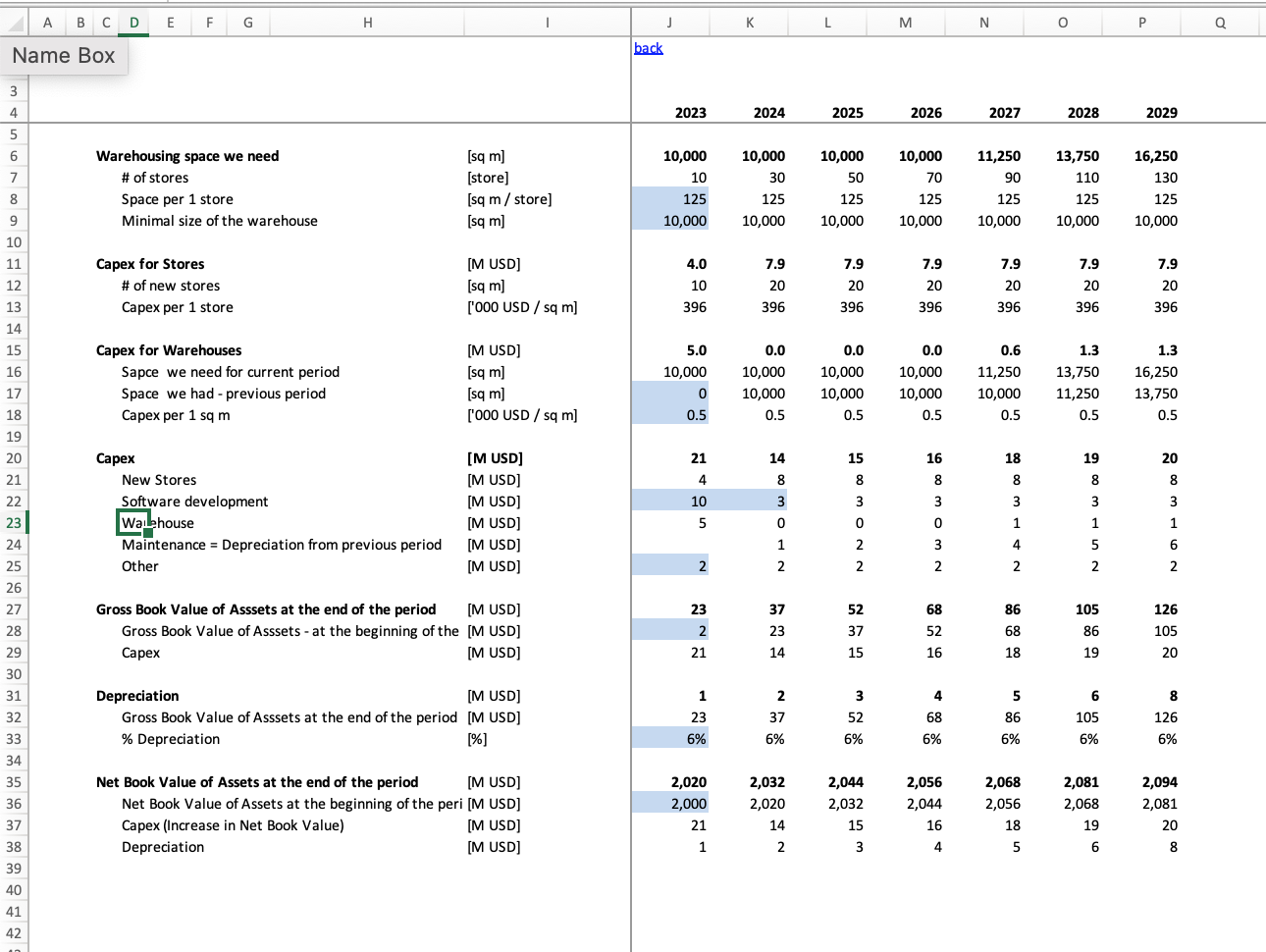Select highlighted 2023 Software development value 10
The image size is (1266, 952).
[670, 502]
